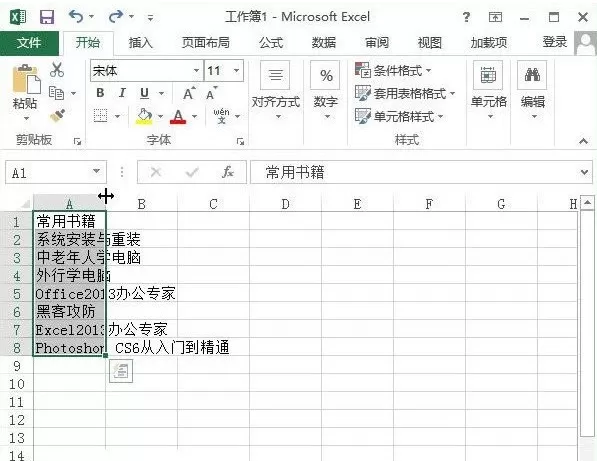The width and height of the screenshot is (597, 461).
Task: Open the Quick Analysis button
Action: [x=121, y=371]
